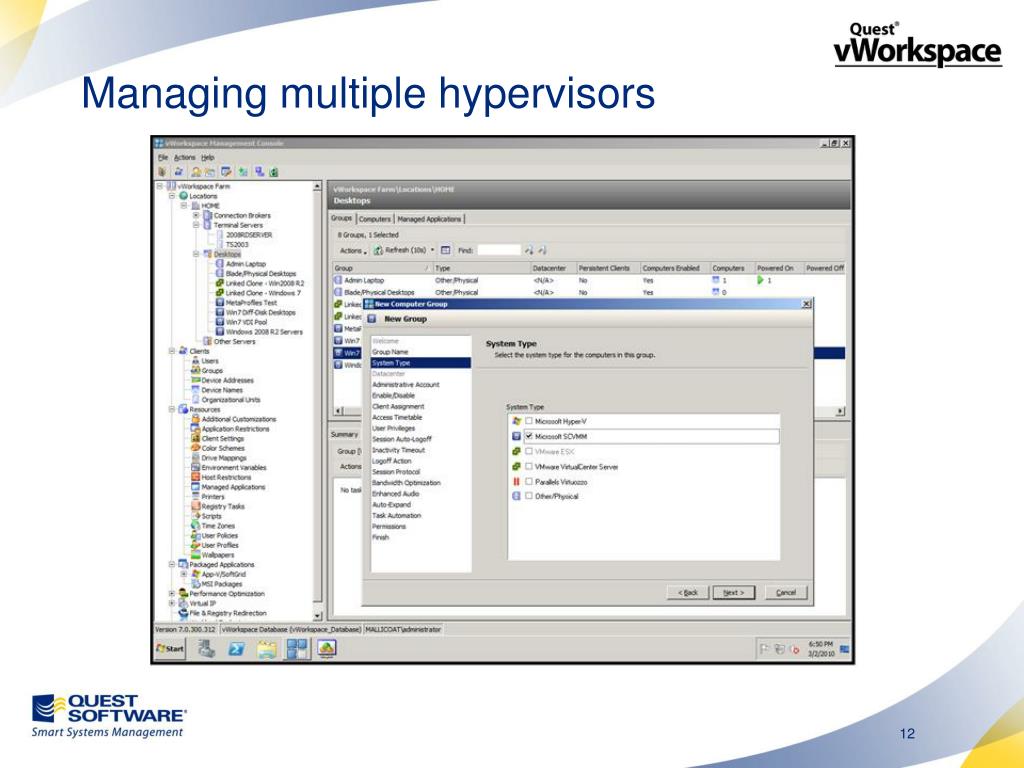Switch to the Groups tab

tap(342, 219)
